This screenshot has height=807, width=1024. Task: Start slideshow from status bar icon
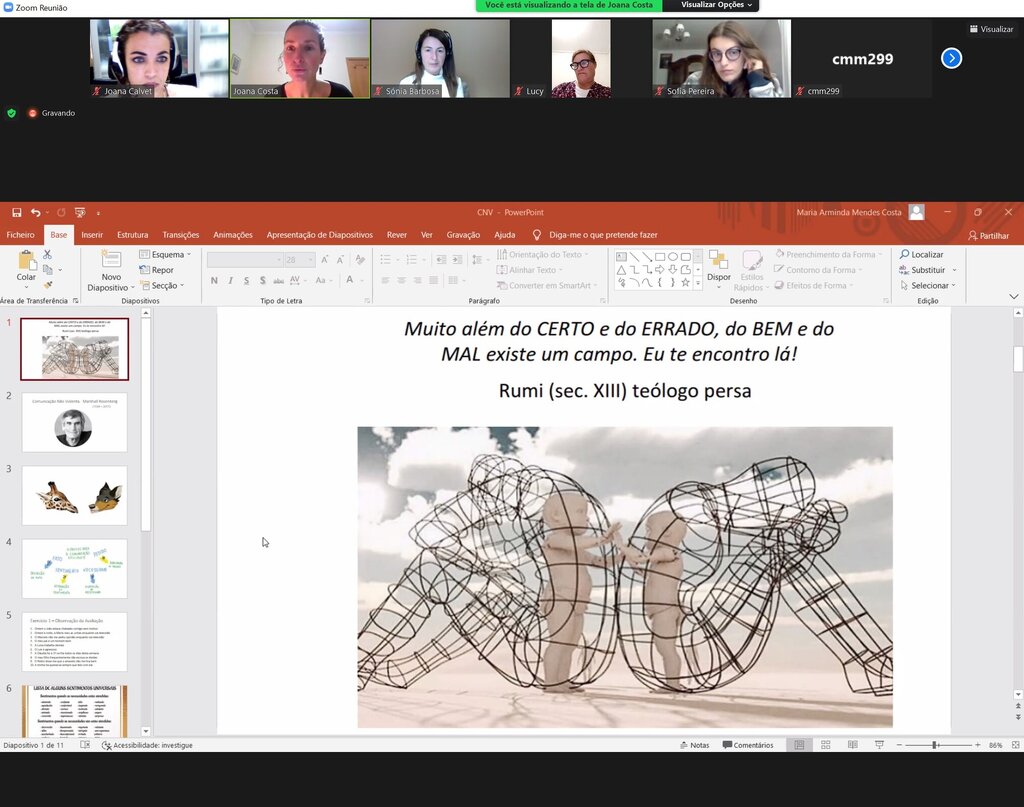(879, 745)
